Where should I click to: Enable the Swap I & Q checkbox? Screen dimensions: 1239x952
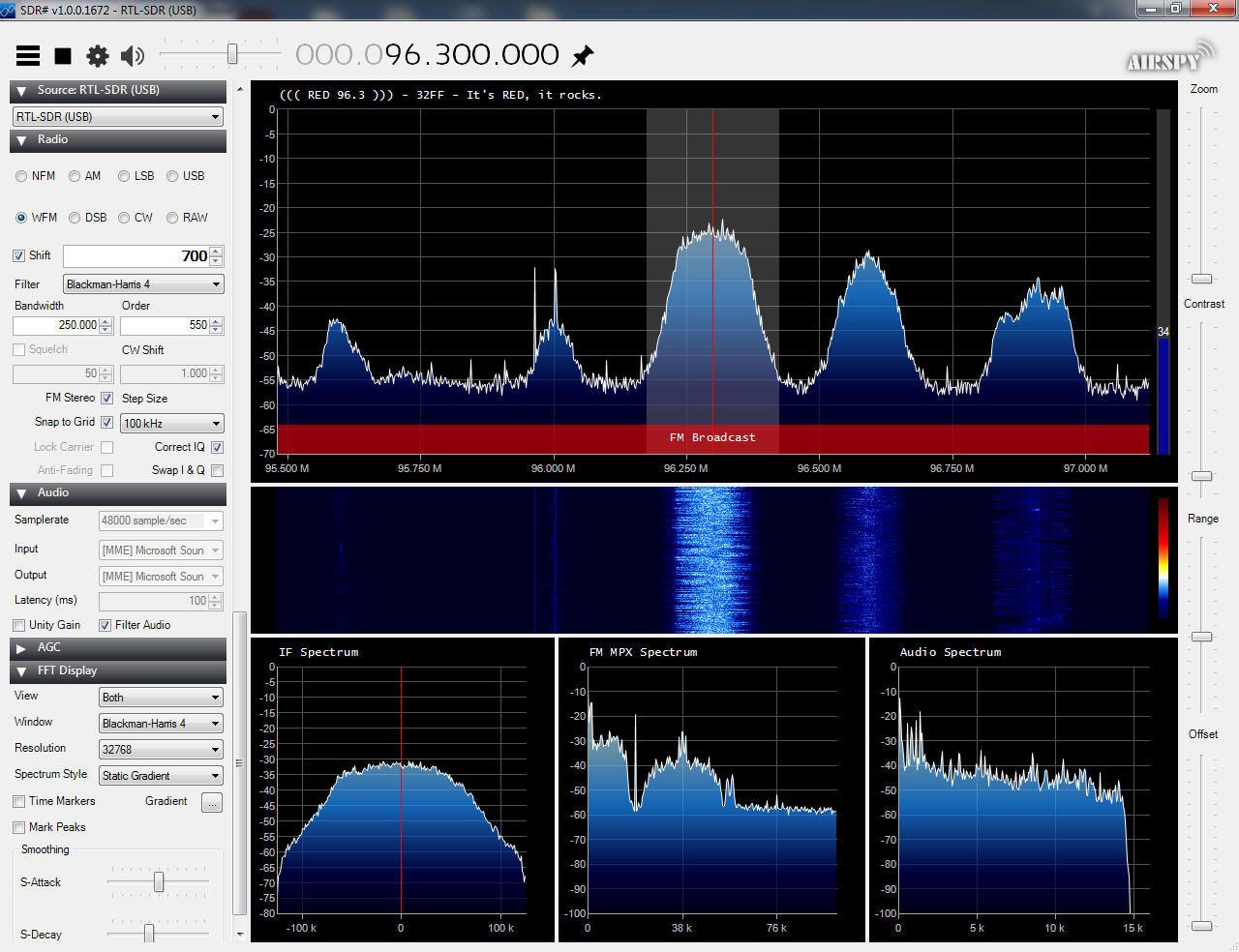point(218,471)
